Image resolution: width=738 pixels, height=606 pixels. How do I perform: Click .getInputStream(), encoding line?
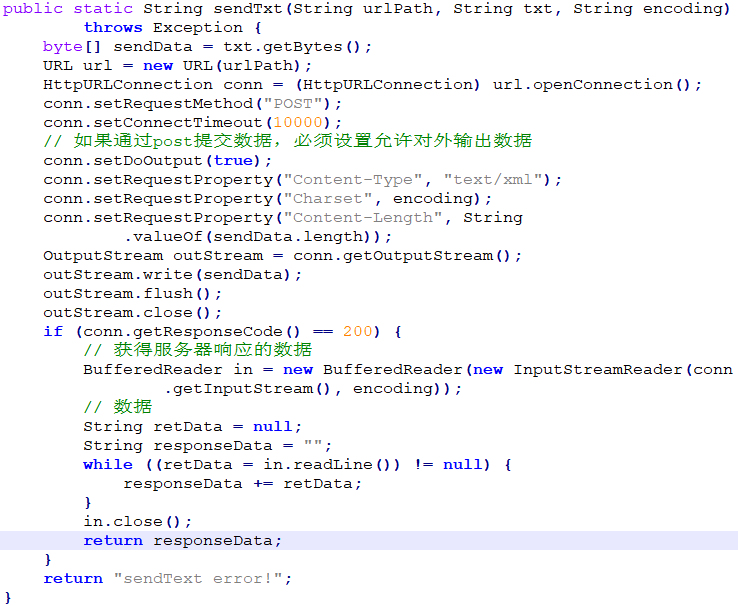click(313, 389)
